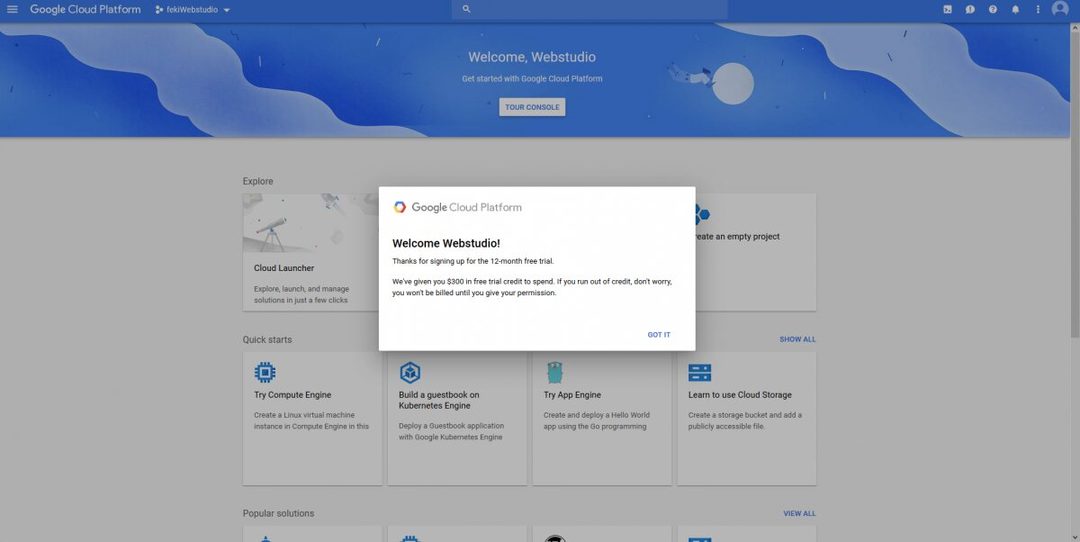Open Build a guestbook on Kubernetes Engine
1080x542 pixels.
(457, 419)
